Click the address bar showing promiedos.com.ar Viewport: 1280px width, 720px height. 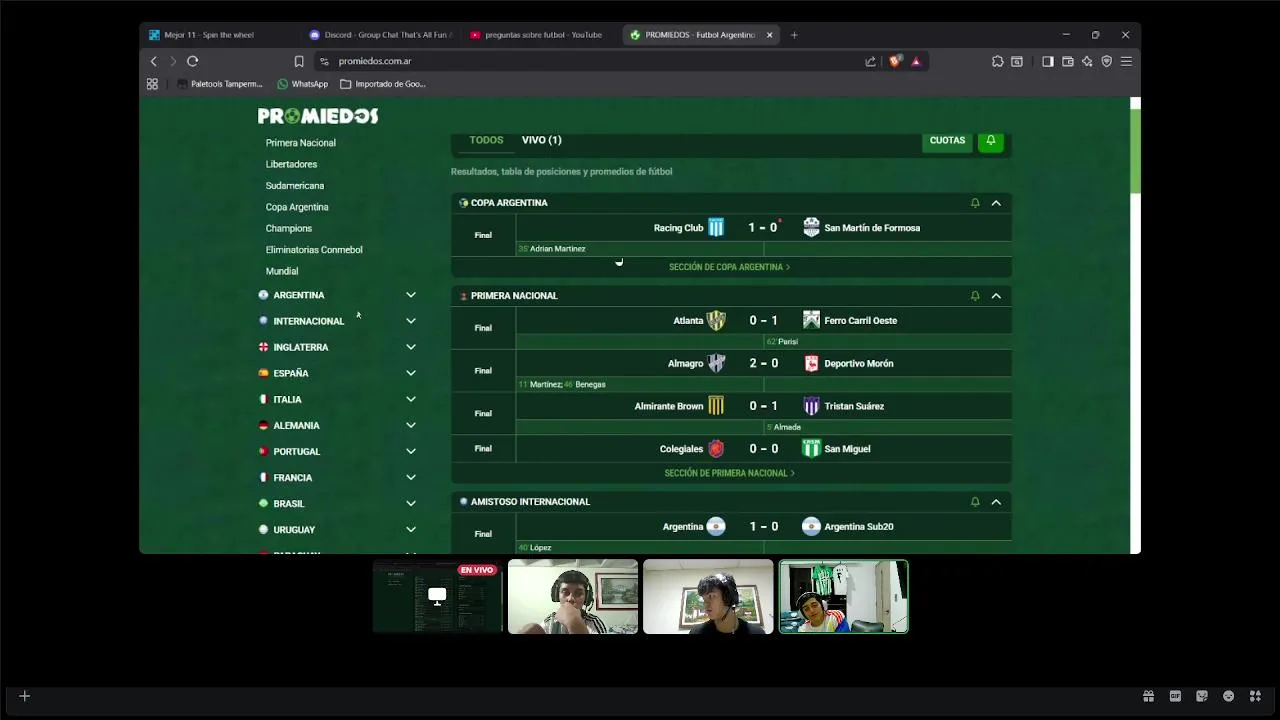[x=590, y=61]
